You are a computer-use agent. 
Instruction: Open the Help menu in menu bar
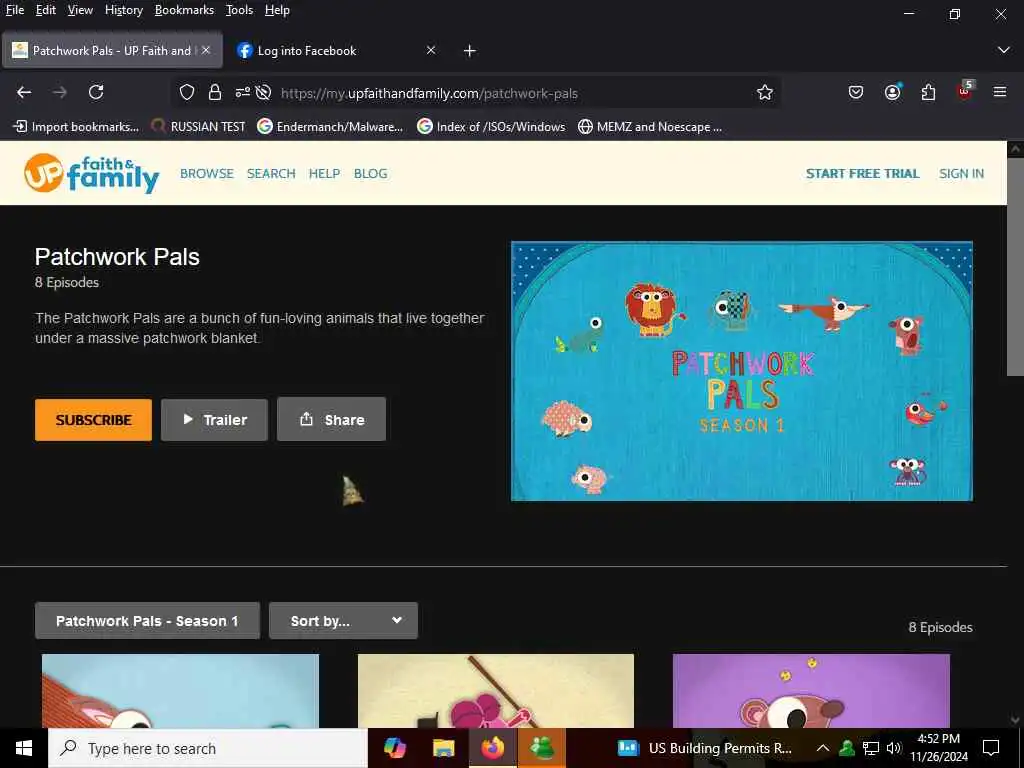[x=277, y=10]
